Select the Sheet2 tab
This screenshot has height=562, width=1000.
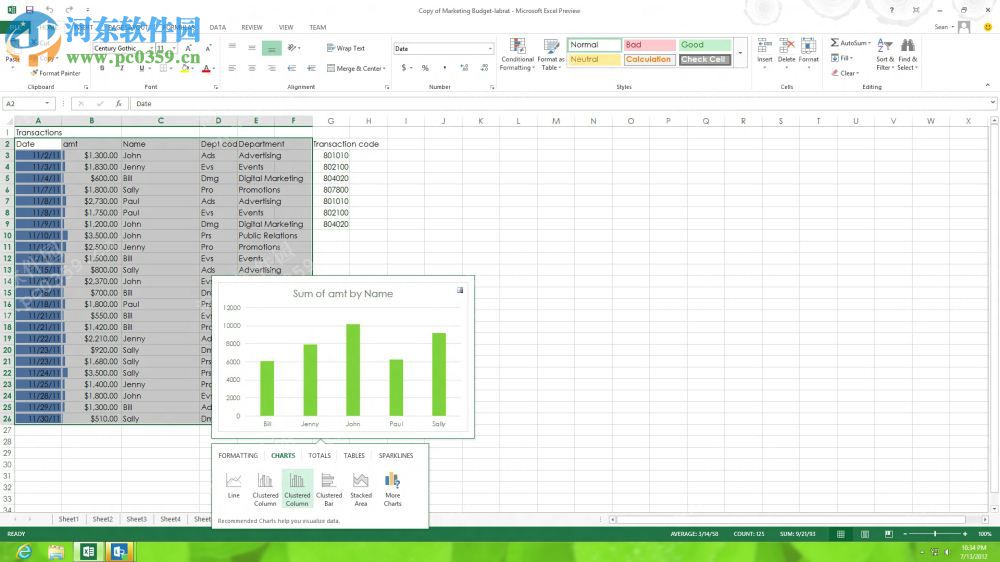(x=102, y=519)
